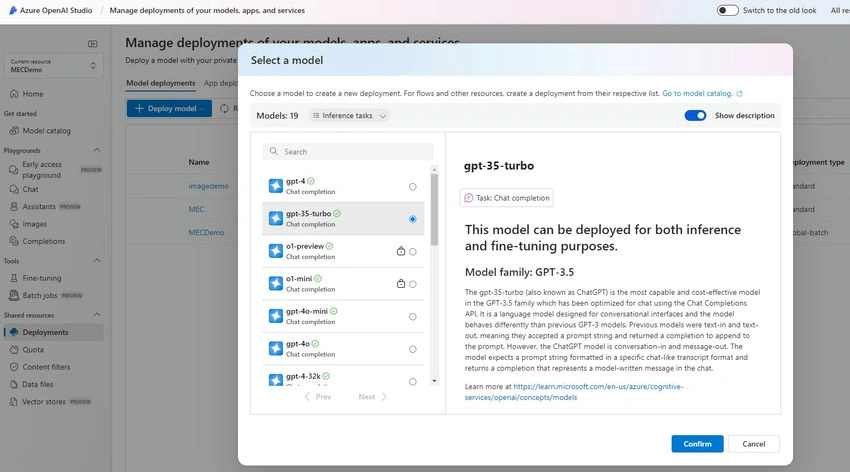The height and width of the screenshot is (472, 850).
Task: Open the Deployments page
Action: [53, 332]
